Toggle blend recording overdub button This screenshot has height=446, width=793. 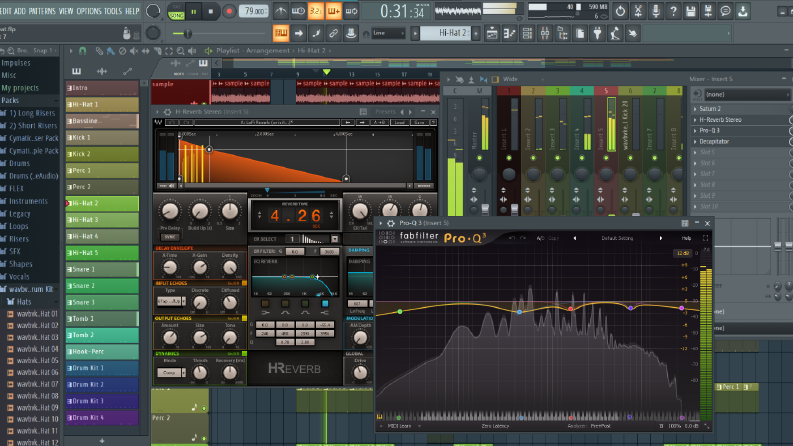[333, 11]
